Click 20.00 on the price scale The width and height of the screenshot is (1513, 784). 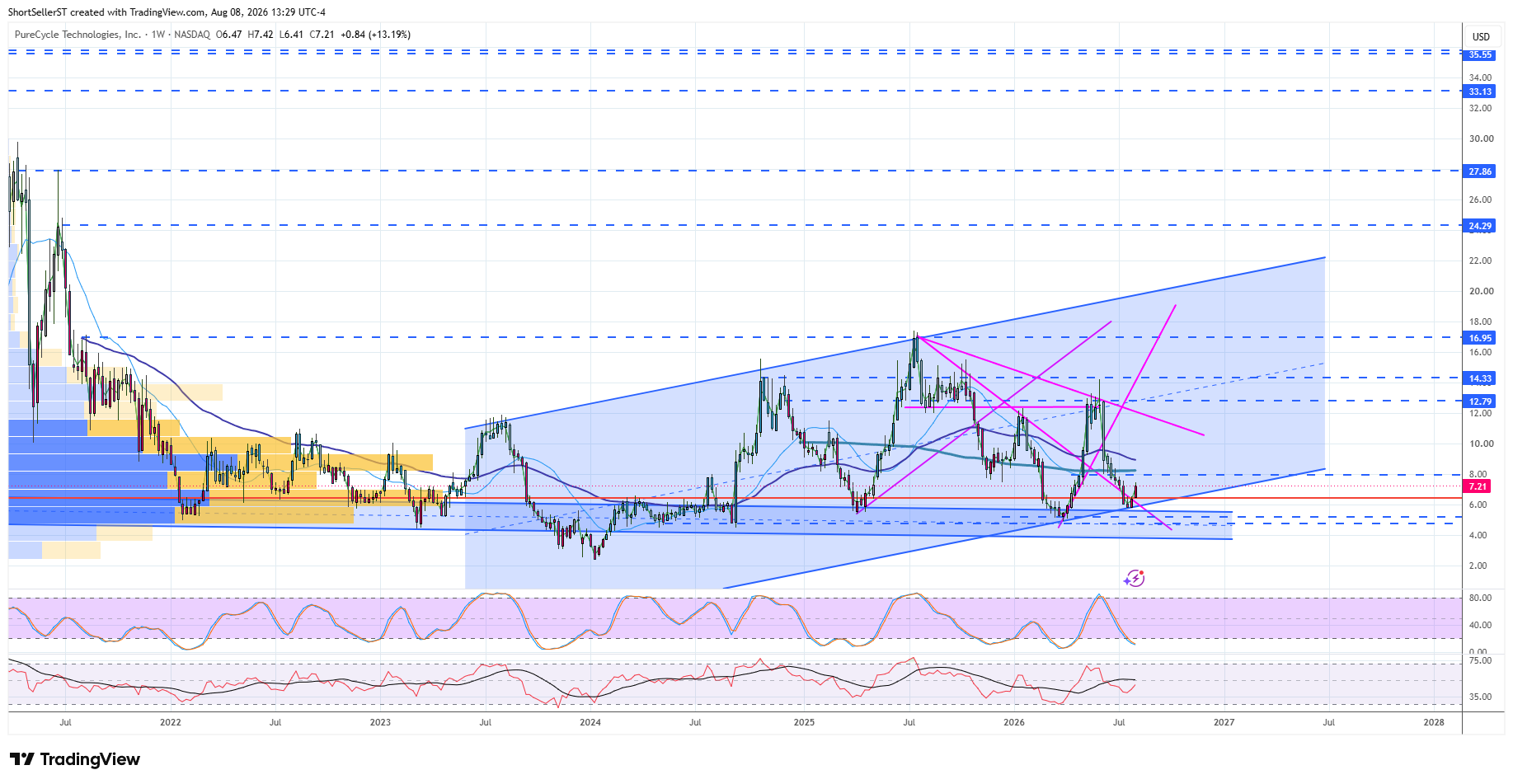click(1481, 291)
